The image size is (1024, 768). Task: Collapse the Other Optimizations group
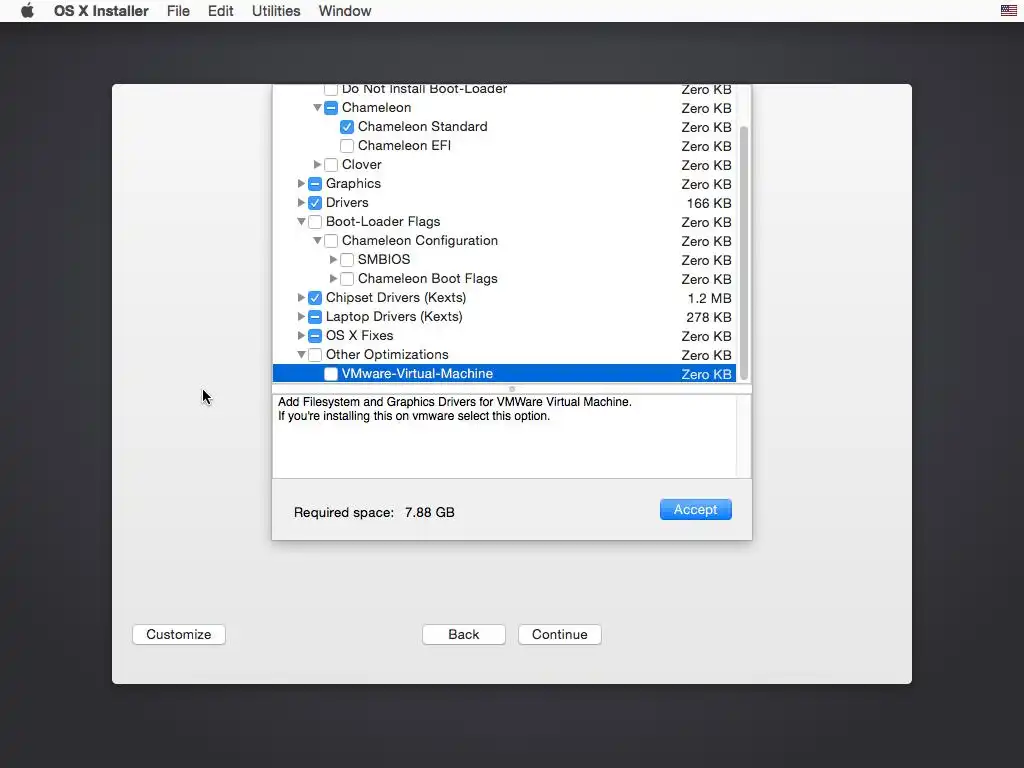pyautogui.click(x=301, y=355)
